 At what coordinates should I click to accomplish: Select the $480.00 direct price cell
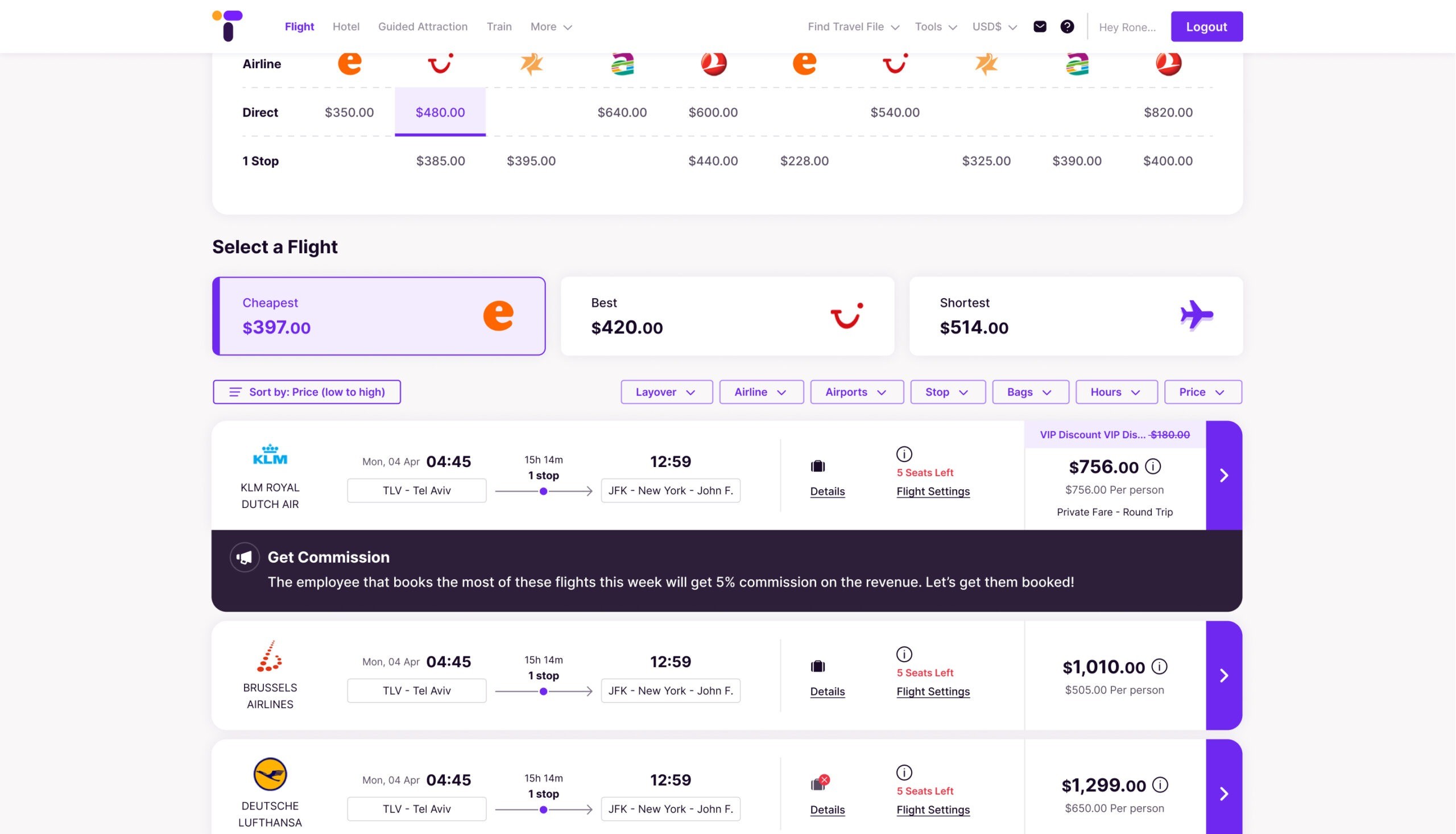point(440,112)
